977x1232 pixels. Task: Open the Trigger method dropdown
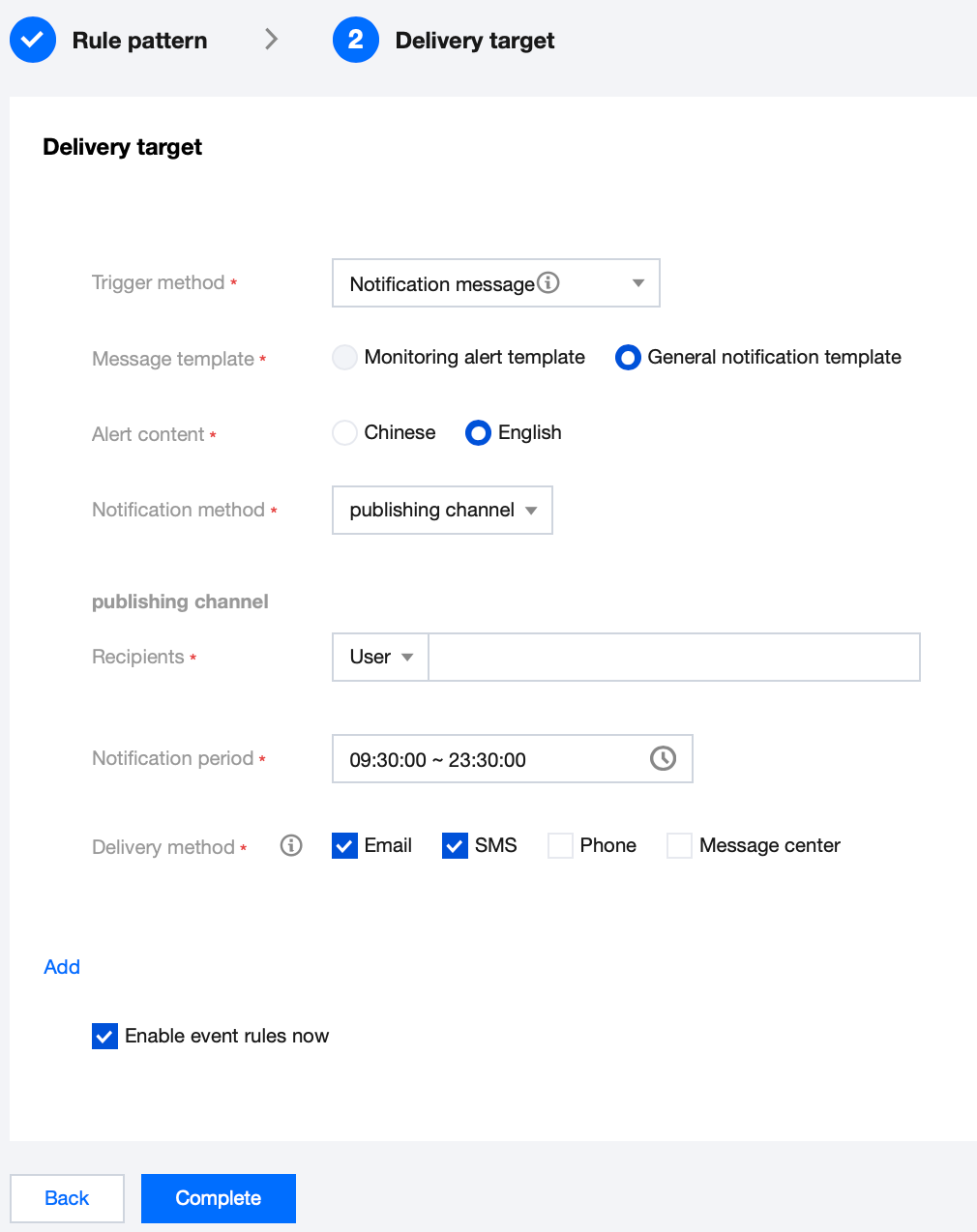[495, 283]
